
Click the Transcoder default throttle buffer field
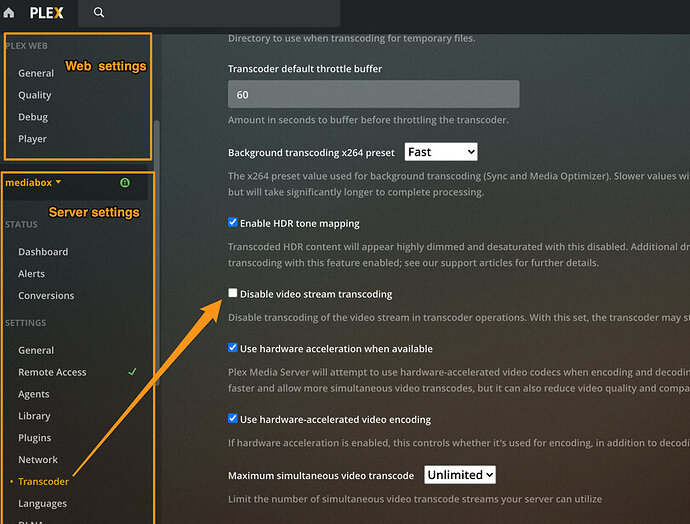click(x=374, y=94)
